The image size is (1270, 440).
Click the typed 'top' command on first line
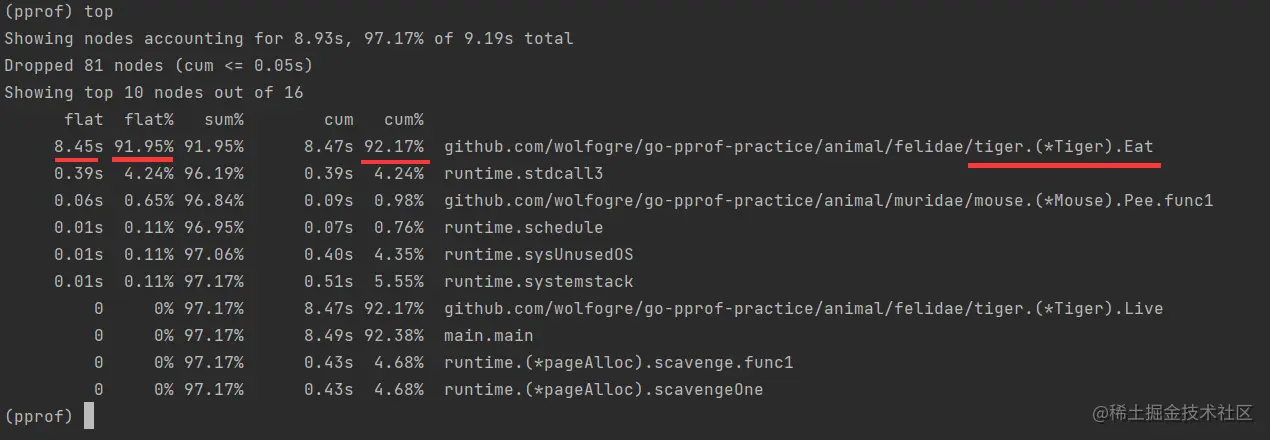point(99,12)
